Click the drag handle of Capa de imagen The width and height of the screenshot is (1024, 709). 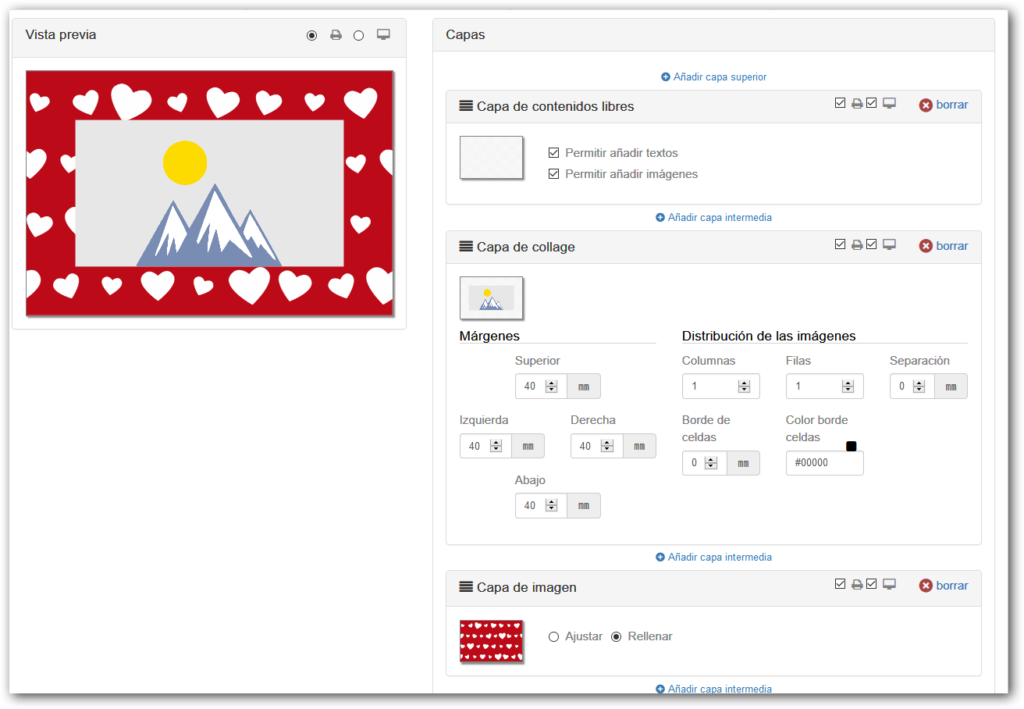(466, 586)
